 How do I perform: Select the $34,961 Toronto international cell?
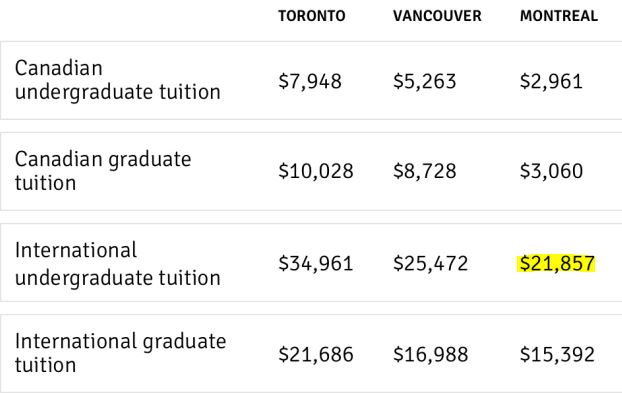[x=316, y=264]
